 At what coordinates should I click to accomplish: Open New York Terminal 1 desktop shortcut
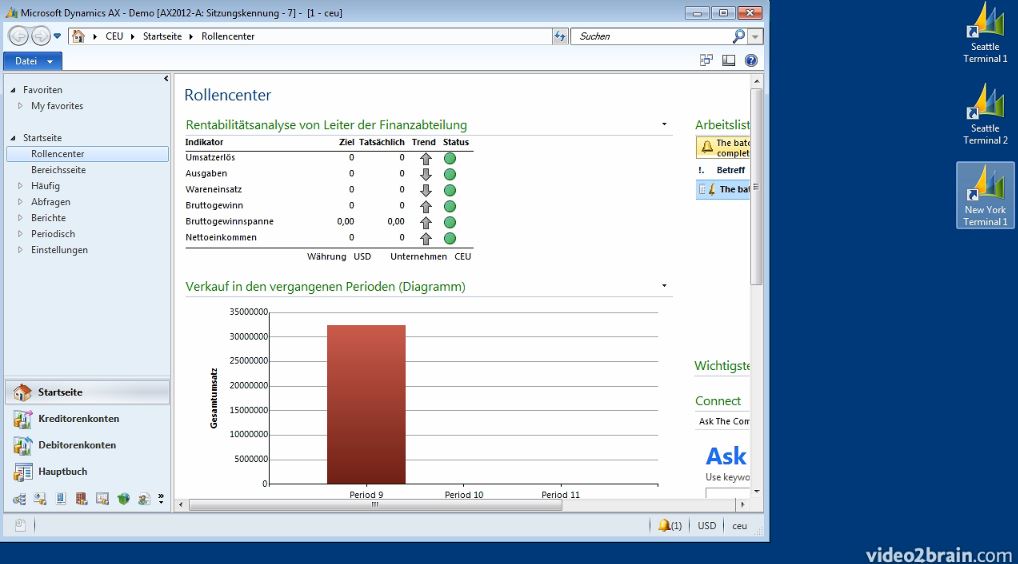(x=985, y=195)
